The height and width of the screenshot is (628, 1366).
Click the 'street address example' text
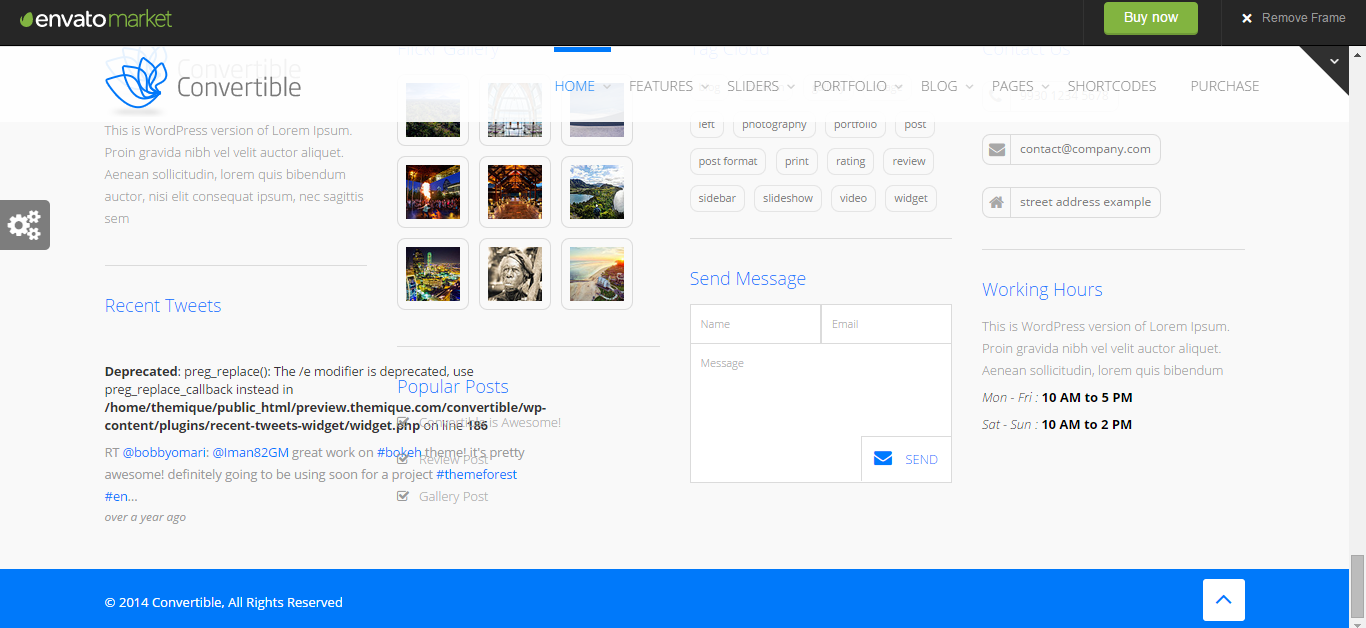1085,202
